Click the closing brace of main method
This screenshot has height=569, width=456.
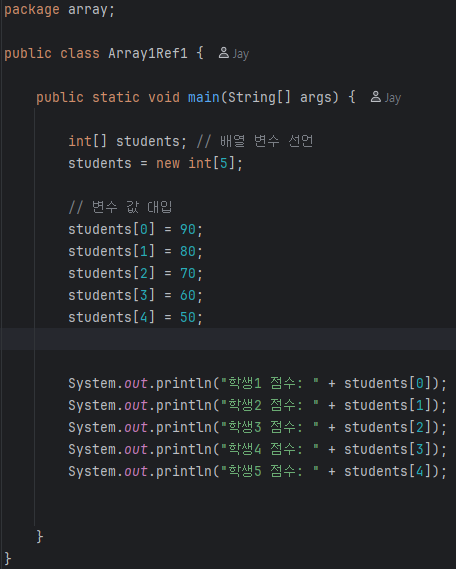pos(40,536)
